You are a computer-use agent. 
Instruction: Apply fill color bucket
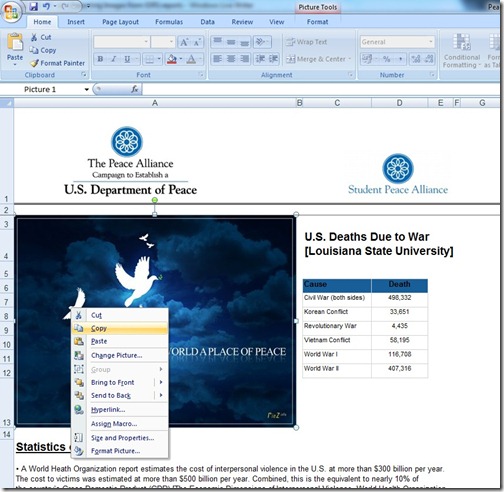[x=172, y=59]
